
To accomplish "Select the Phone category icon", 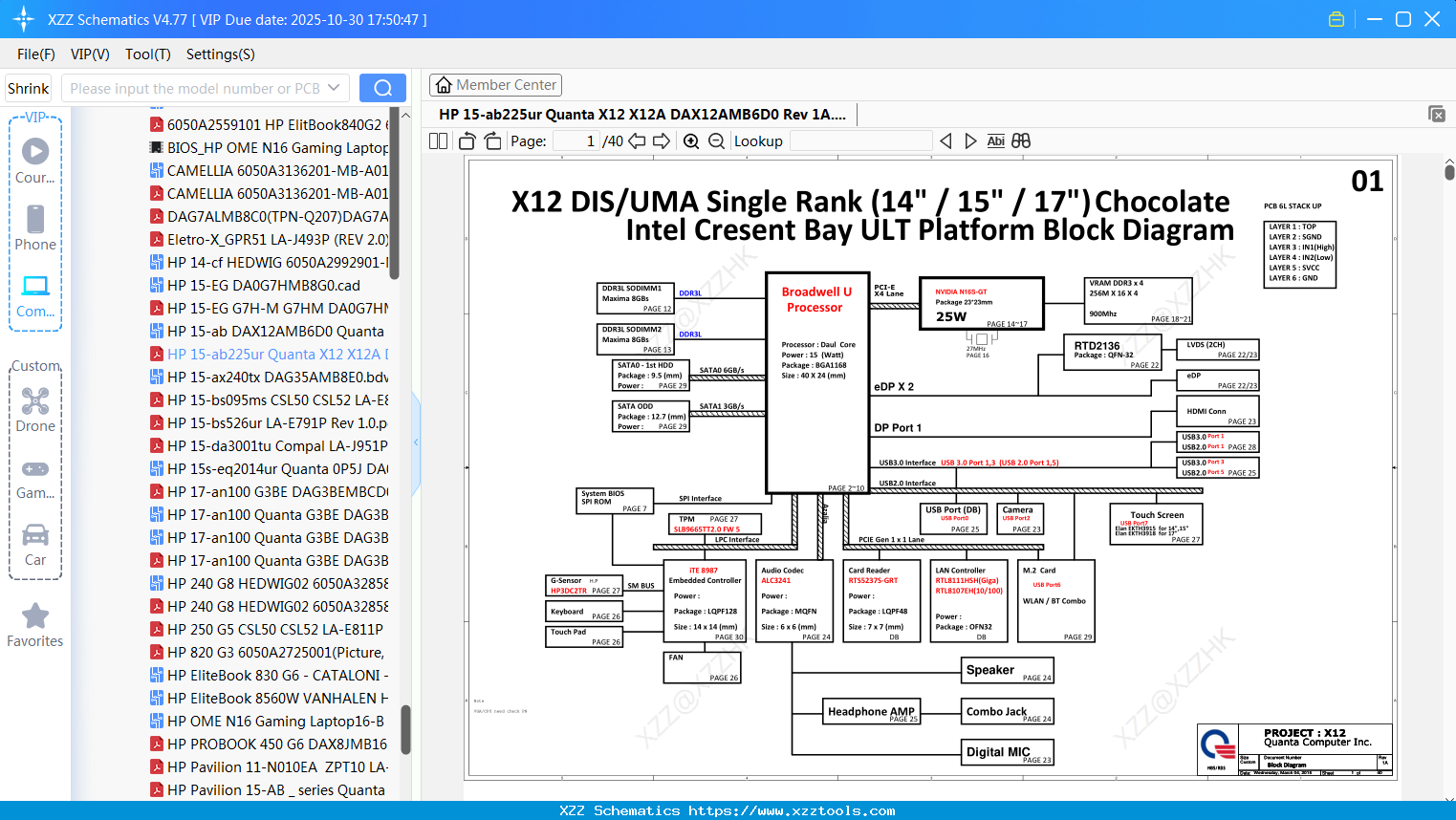I will [35, 227].
